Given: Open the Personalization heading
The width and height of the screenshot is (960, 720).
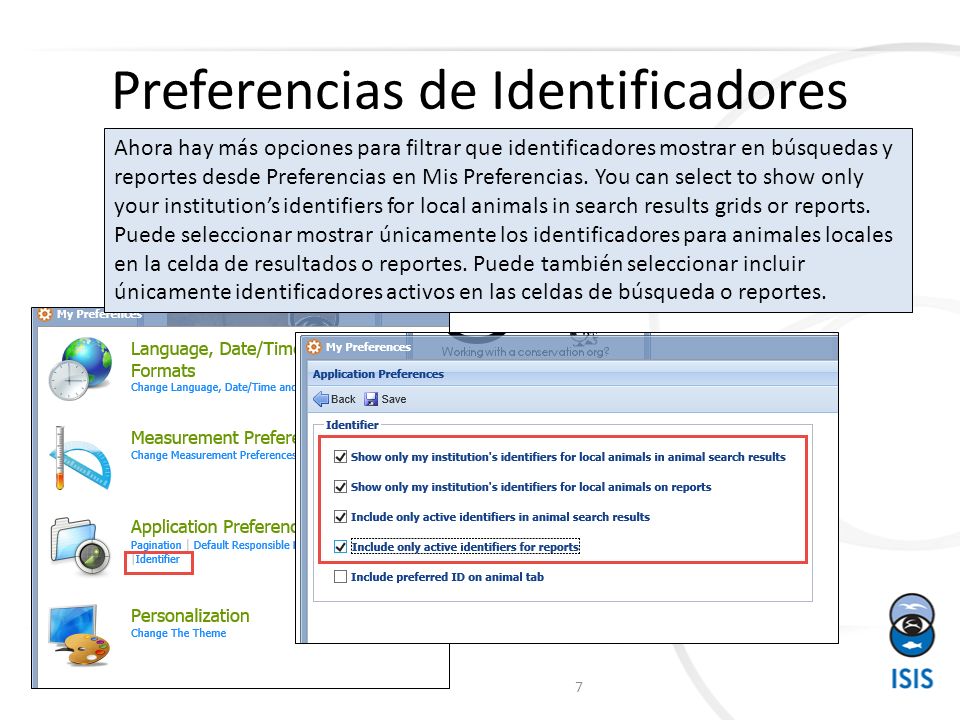Looking at the screenshot, I should [x=190, y=616].
